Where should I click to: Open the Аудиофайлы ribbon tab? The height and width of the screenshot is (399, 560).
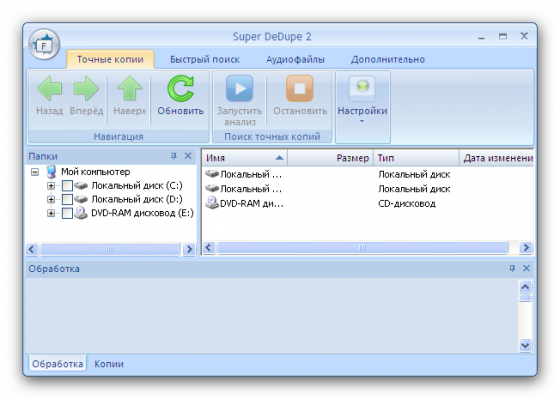(x=295, y=59)
